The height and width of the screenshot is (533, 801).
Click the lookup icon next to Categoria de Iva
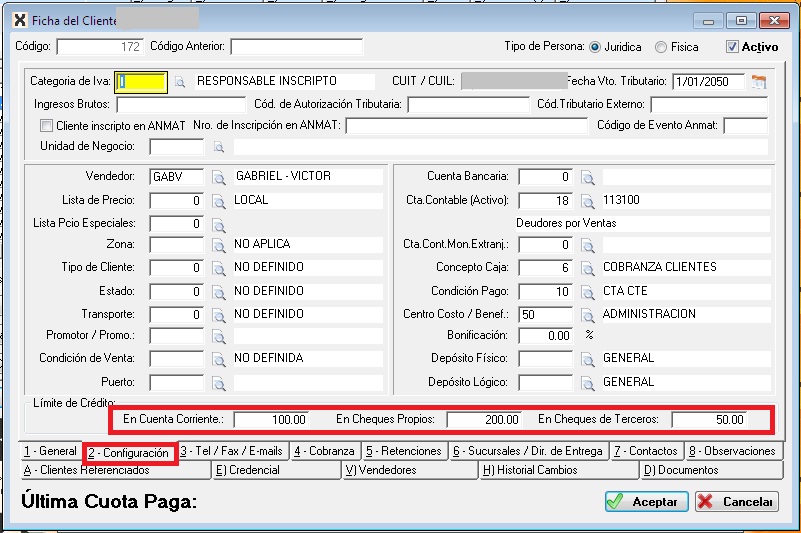180,82
